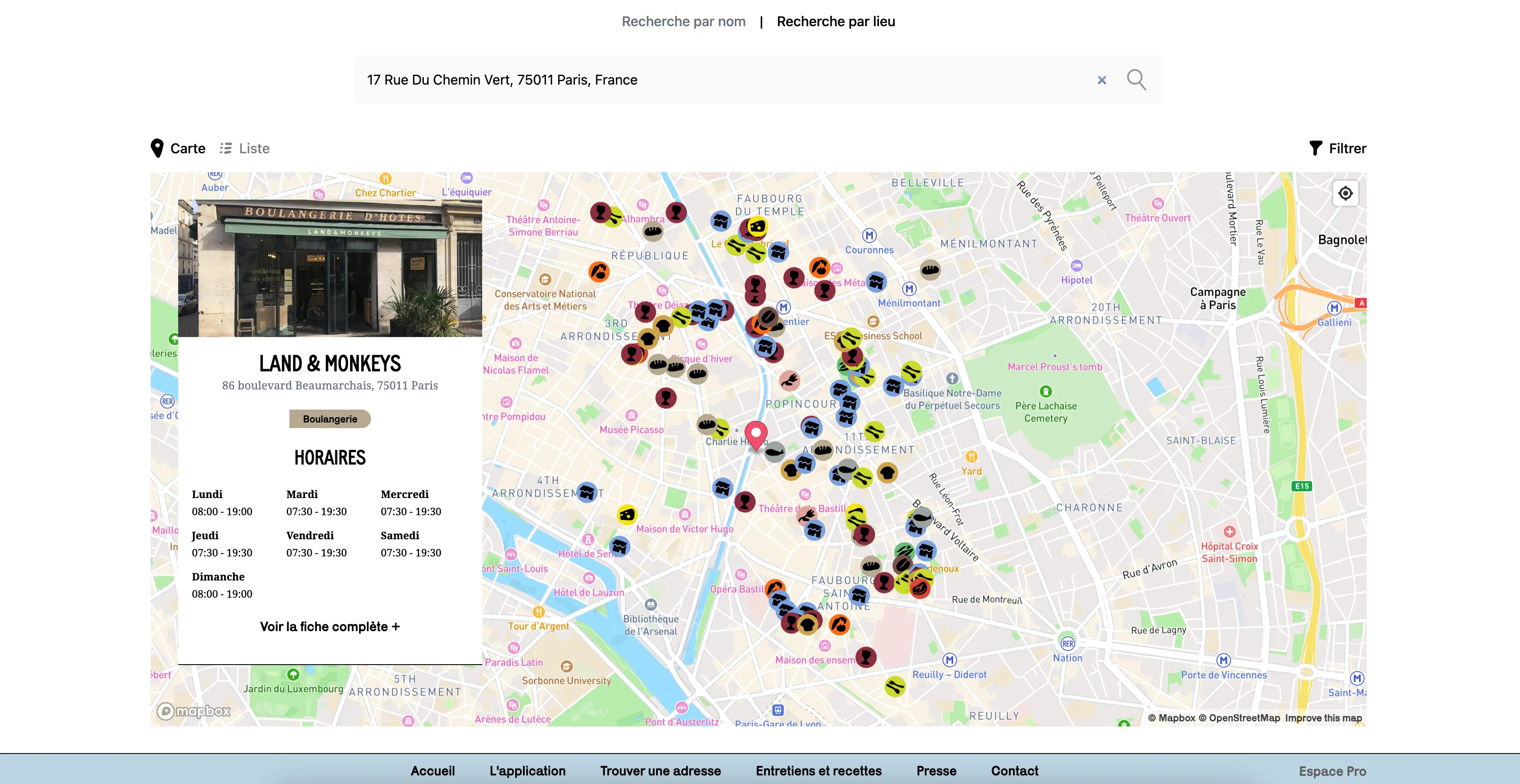
Task: Click the address 86 boulevard Beaumarchais, 75011 Paris
Action: [x=330, y=385]
